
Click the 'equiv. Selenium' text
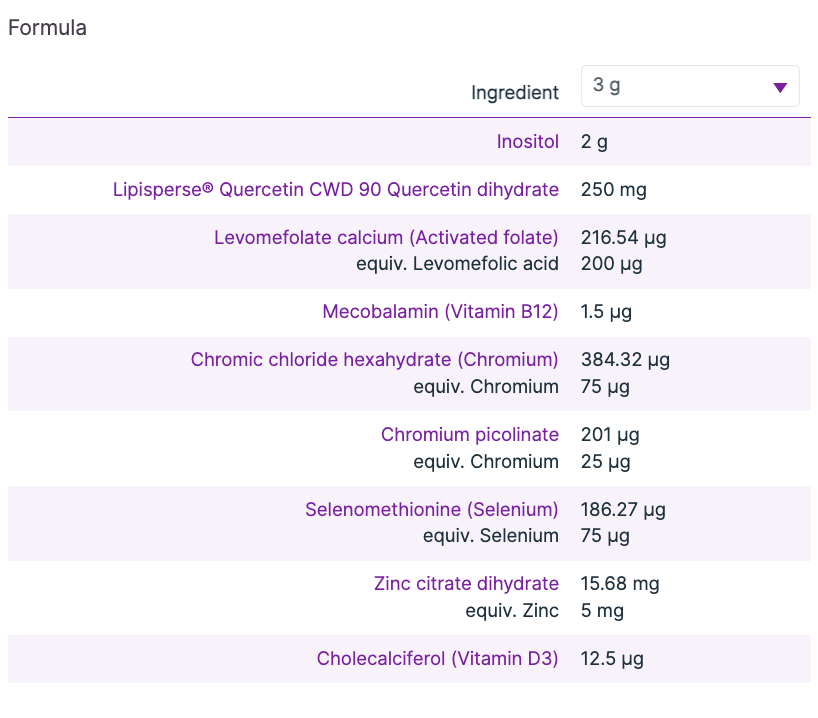(x=490, y=536)
